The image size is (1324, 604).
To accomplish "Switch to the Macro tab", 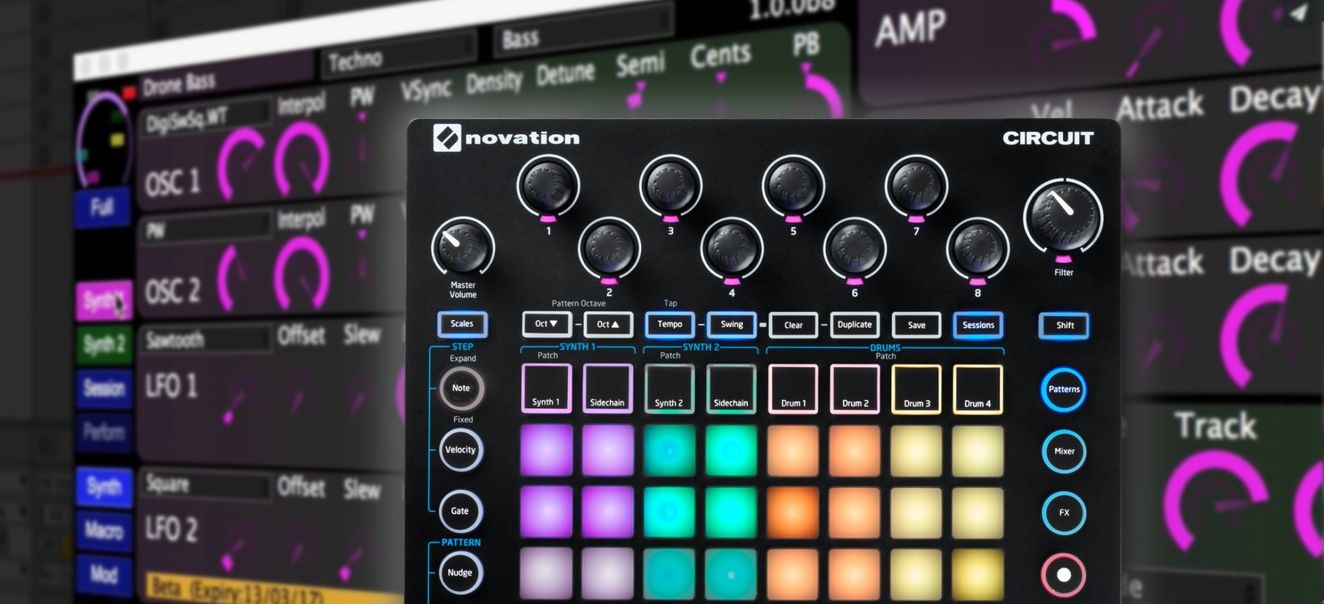I will coord(104,531).
